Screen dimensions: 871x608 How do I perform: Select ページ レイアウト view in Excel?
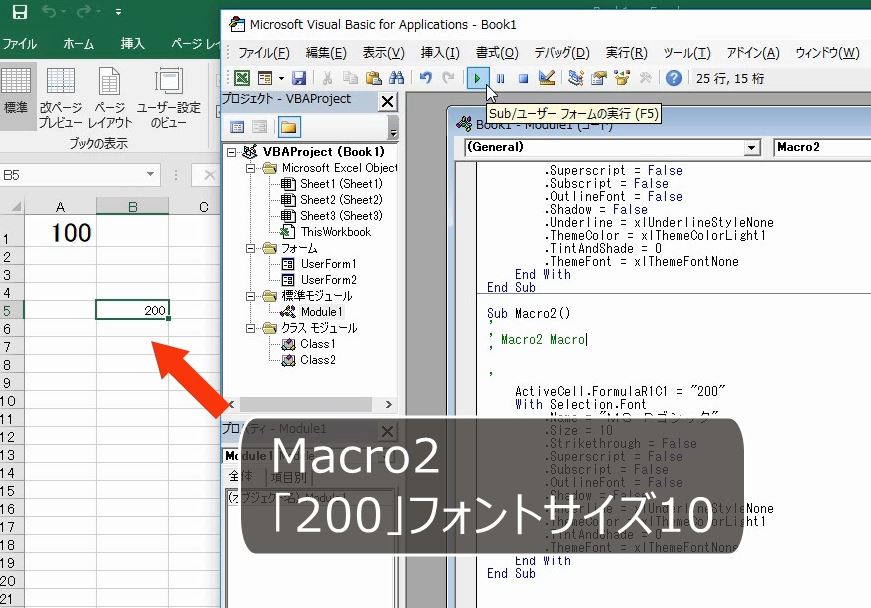109,97
